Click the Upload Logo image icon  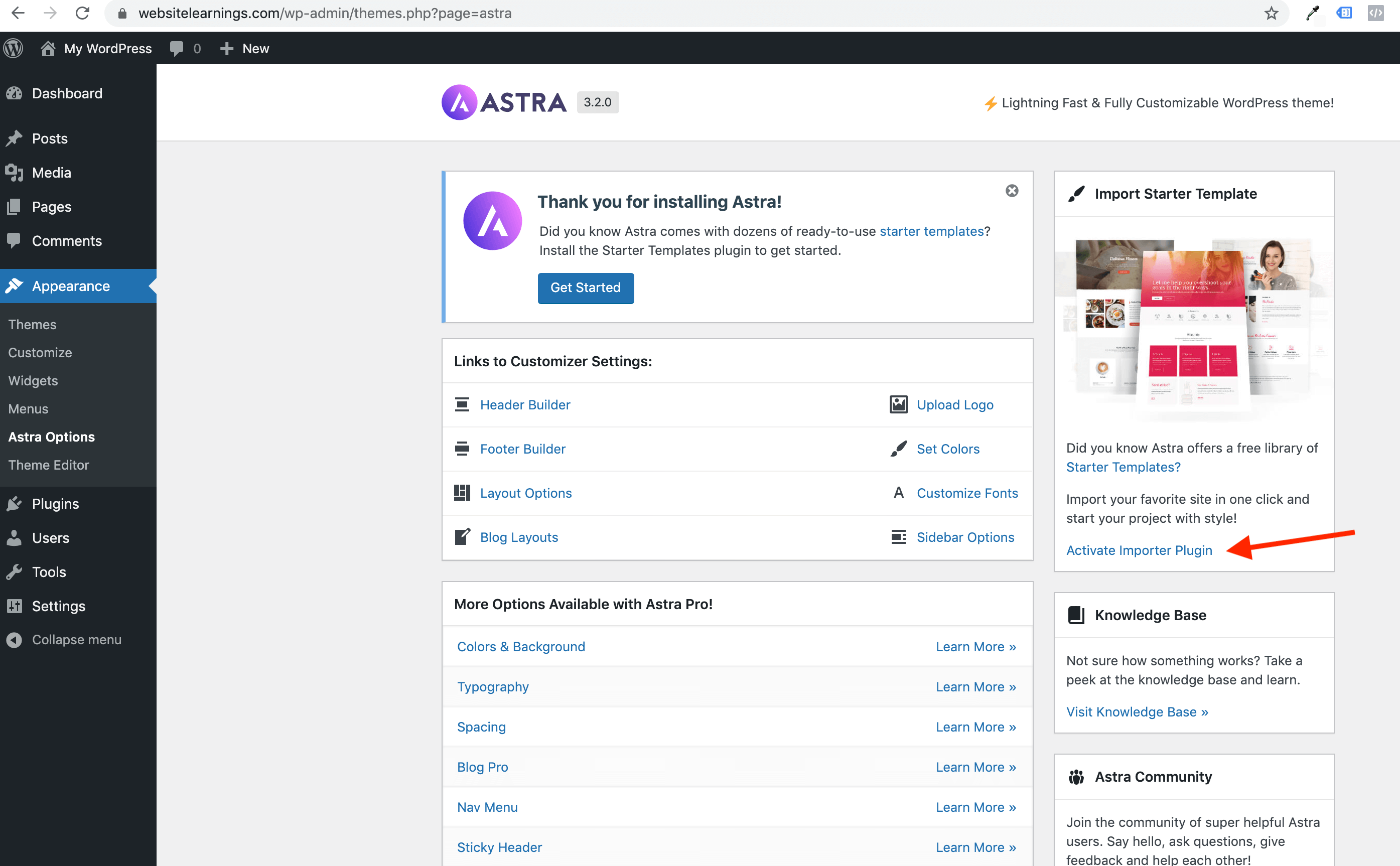coord(899,405)
